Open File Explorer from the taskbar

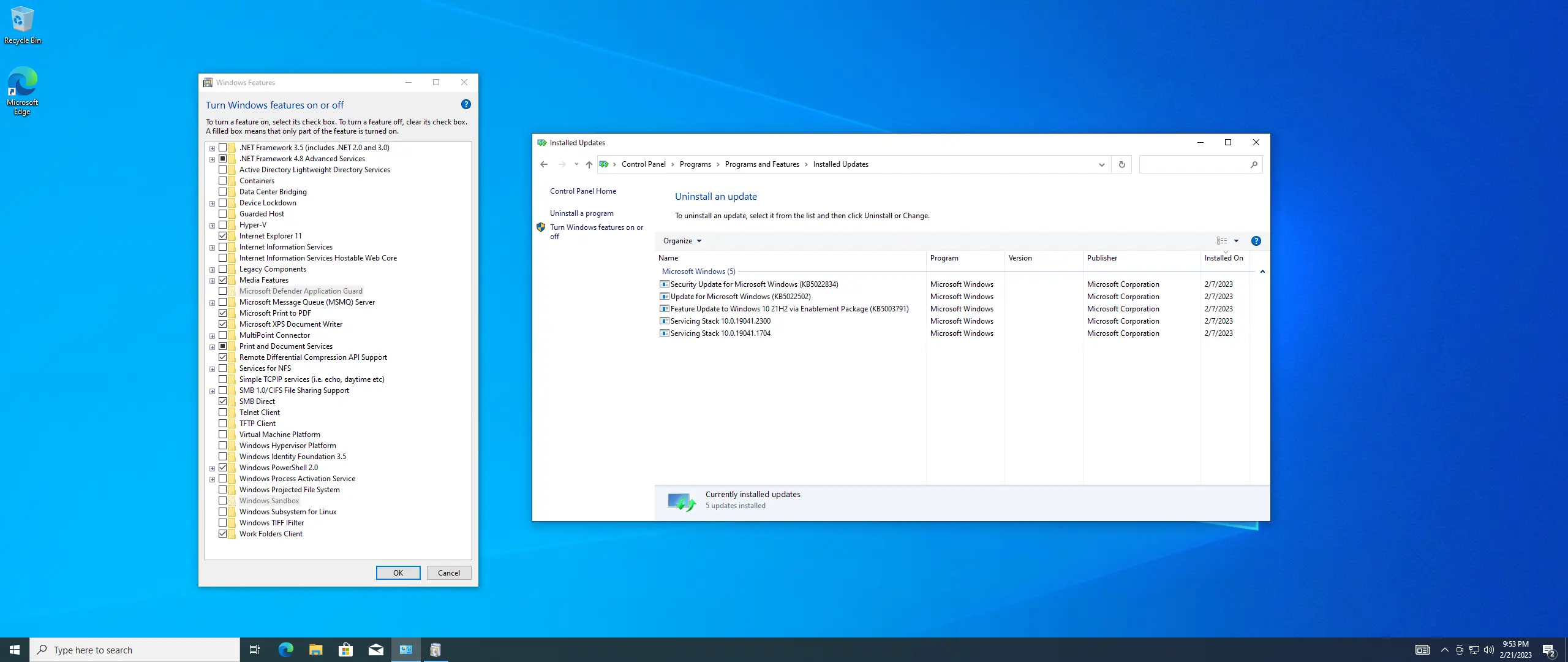pos(315,650)
